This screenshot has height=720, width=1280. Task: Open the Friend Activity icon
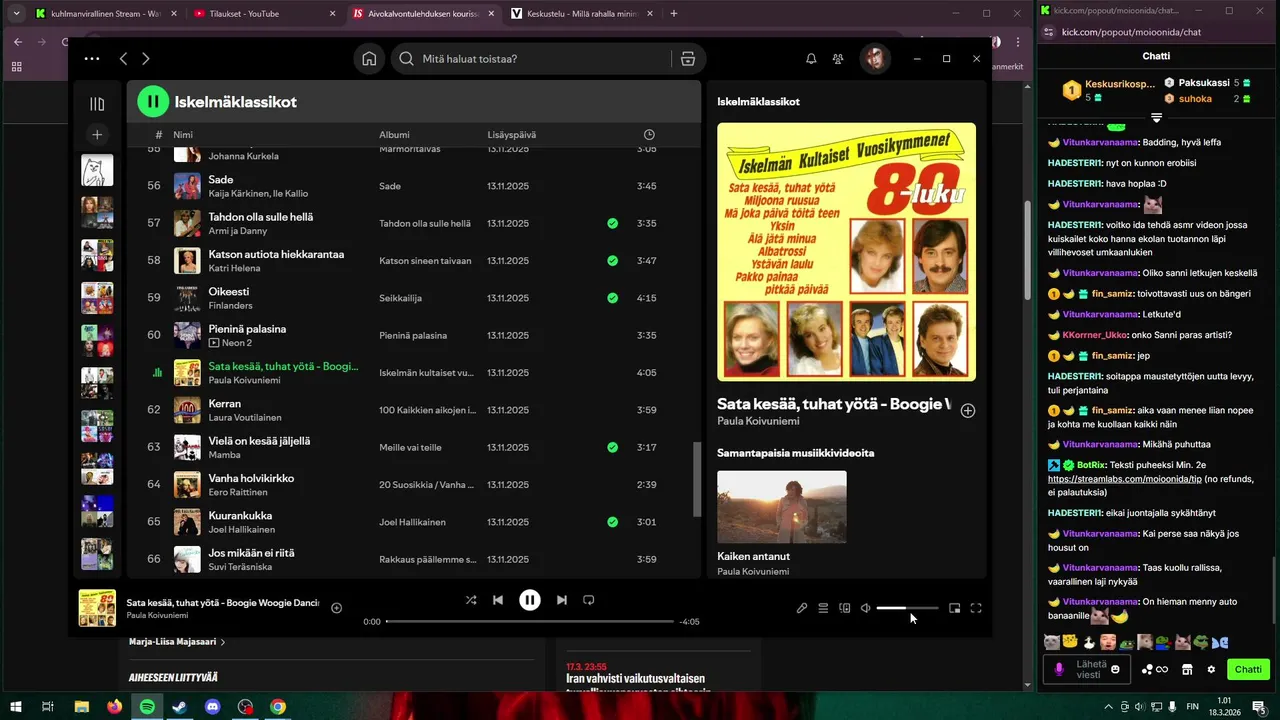(x=838, y=59)
